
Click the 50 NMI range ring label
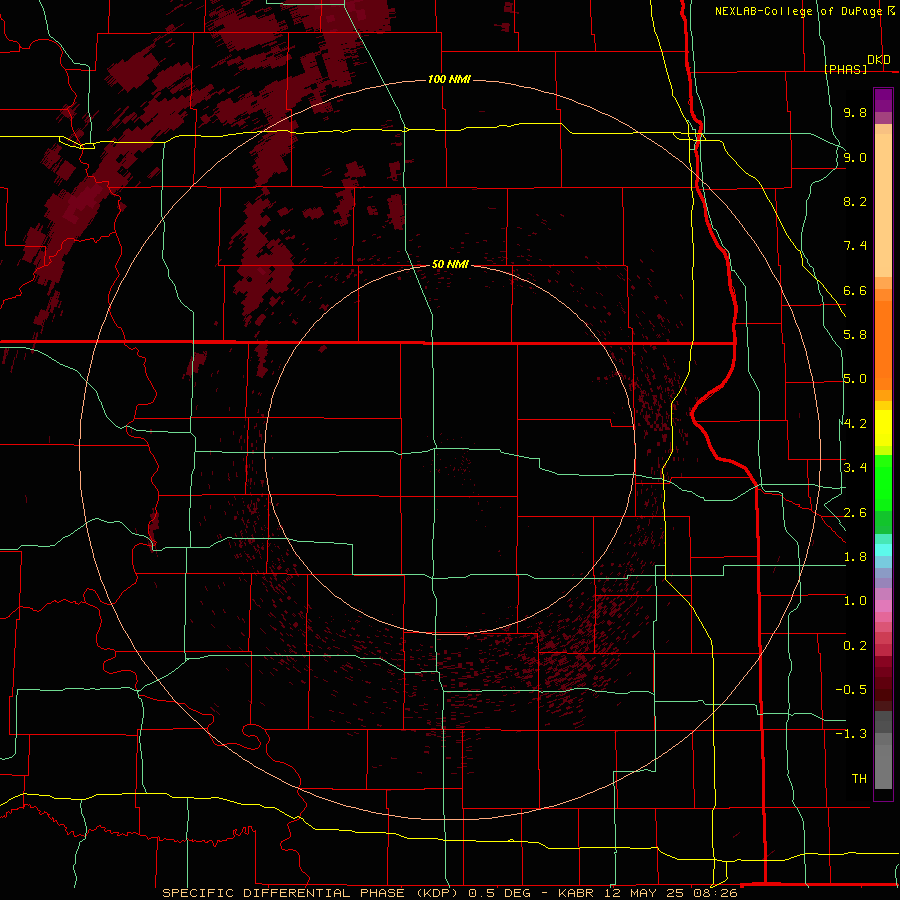click(450, 264)
